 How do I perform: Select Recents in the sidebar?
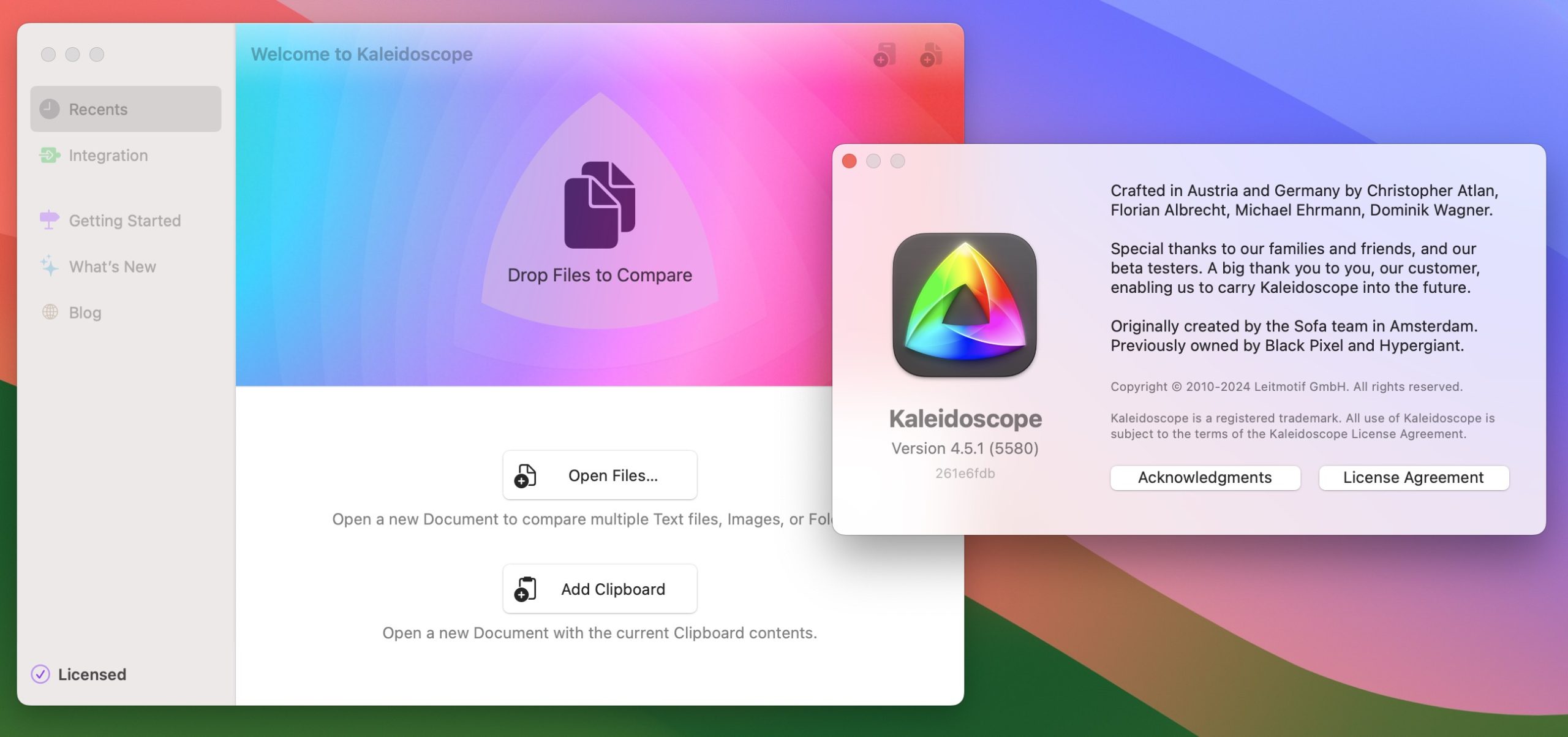click(126, 109)
